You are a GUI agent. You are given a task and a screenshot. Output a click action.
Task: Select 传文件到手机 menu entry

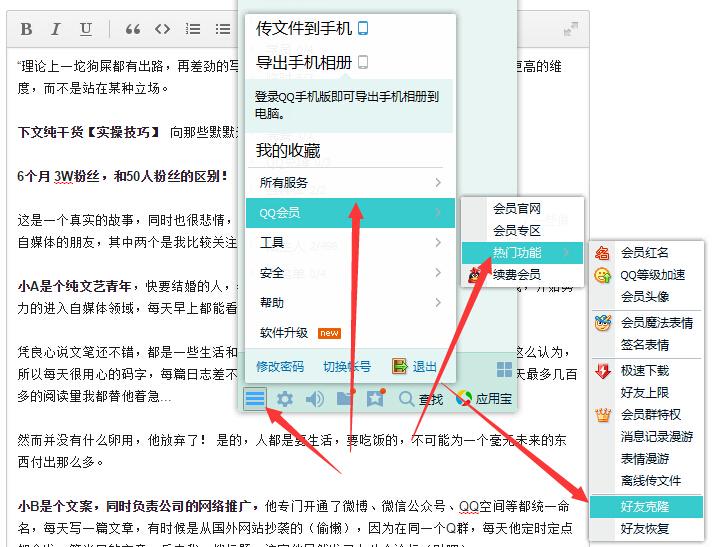pos(350,28)
